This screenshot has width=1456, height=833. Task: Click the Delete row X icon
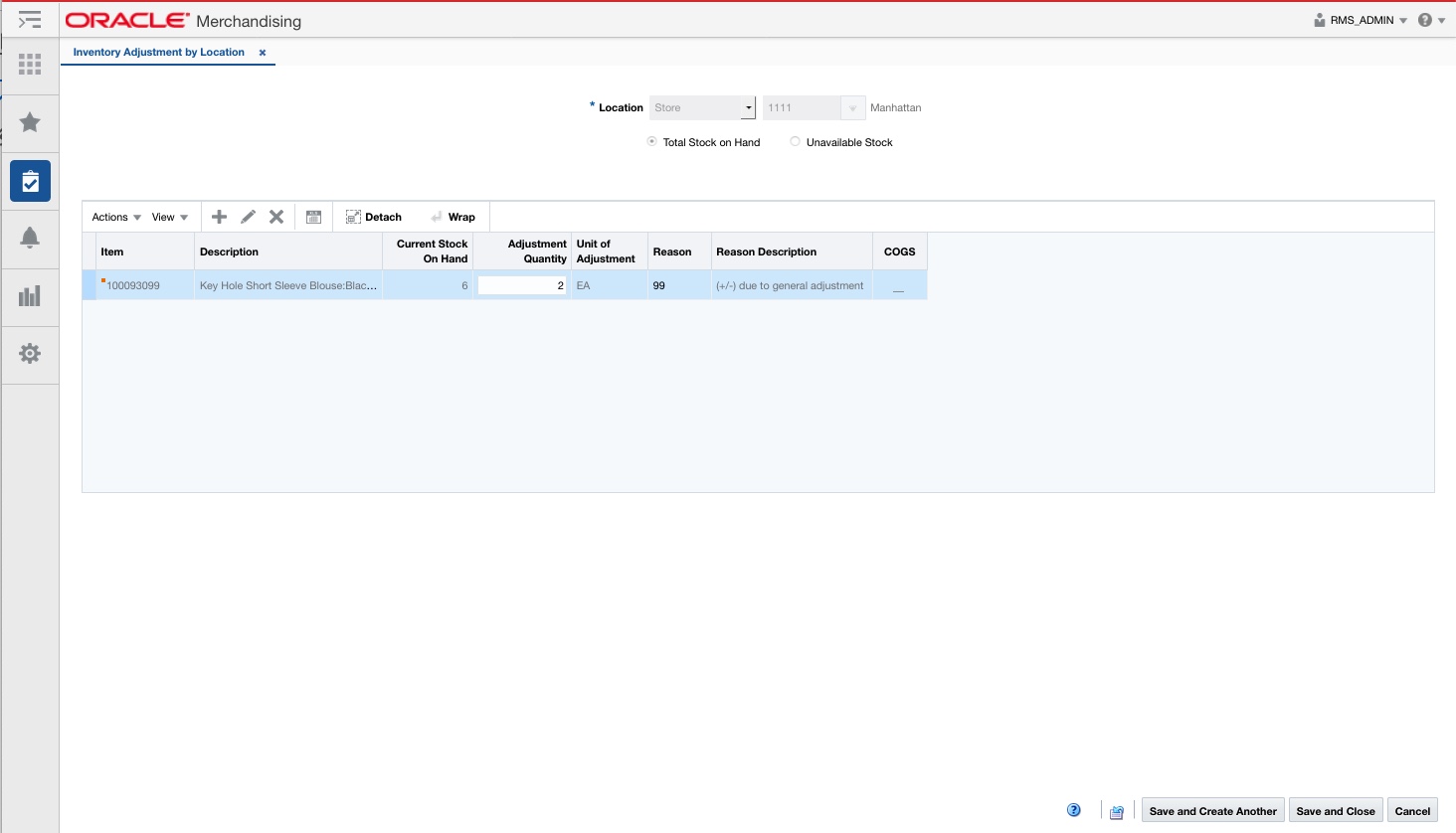[x=276, y=216]
